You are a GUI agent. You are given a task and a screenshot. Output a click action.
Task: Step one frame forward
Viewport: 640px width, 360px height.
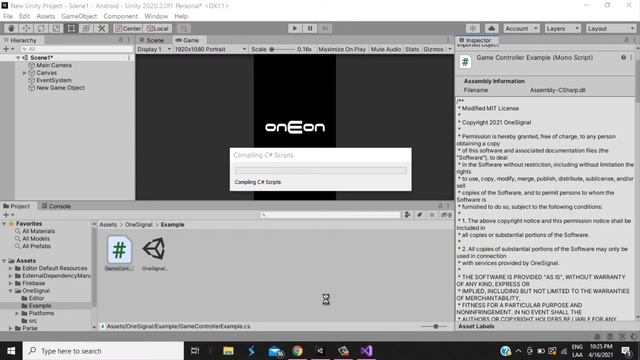[x=325, y=28]
